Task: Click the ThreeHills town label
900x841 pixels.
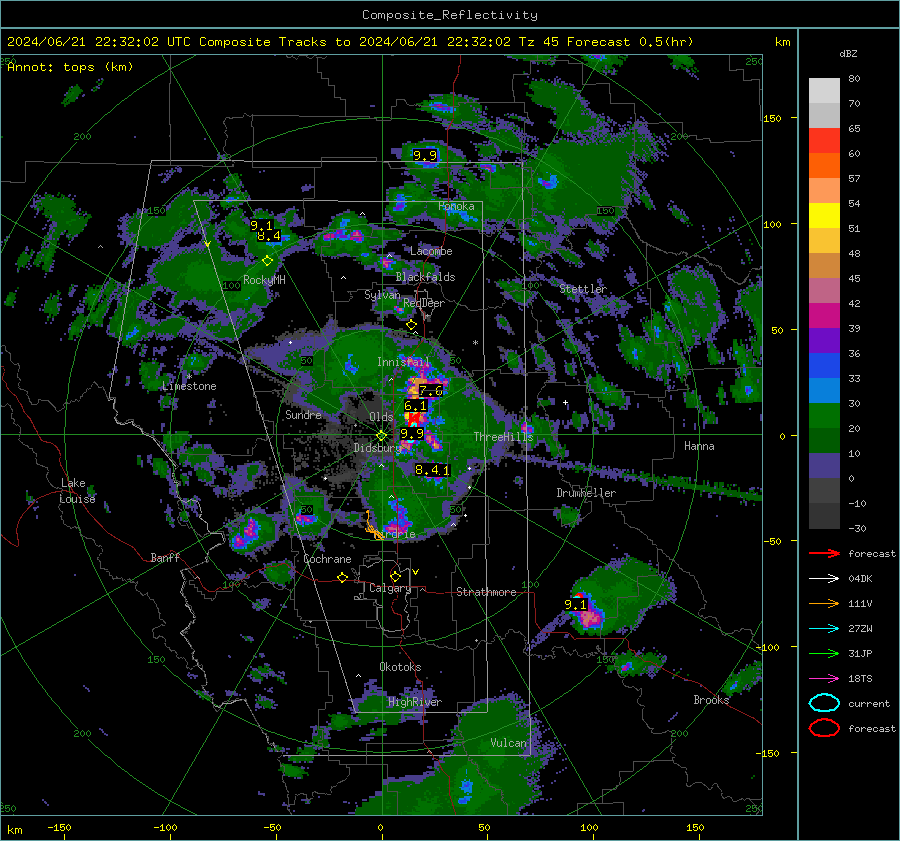Action: pyautogui.click(x=503, y=437)
